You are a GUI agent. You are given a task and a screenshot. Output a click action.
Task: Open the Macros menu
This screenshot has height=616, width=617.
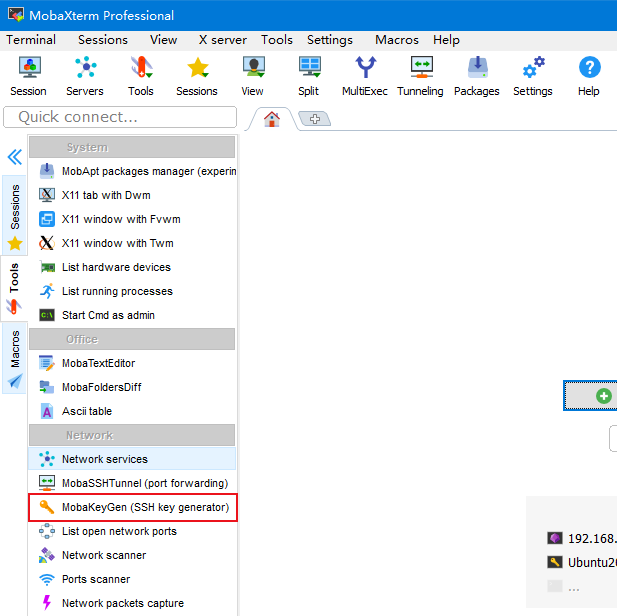396,40
